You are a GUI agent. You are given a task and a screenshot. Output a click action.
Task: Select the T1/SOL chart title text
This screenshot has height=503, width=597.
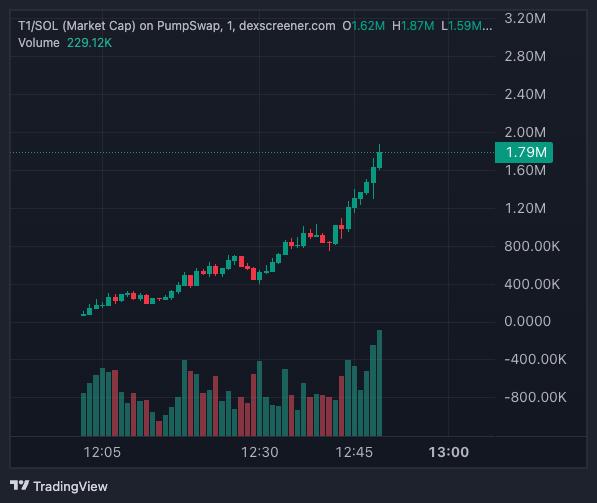[177, 26]
